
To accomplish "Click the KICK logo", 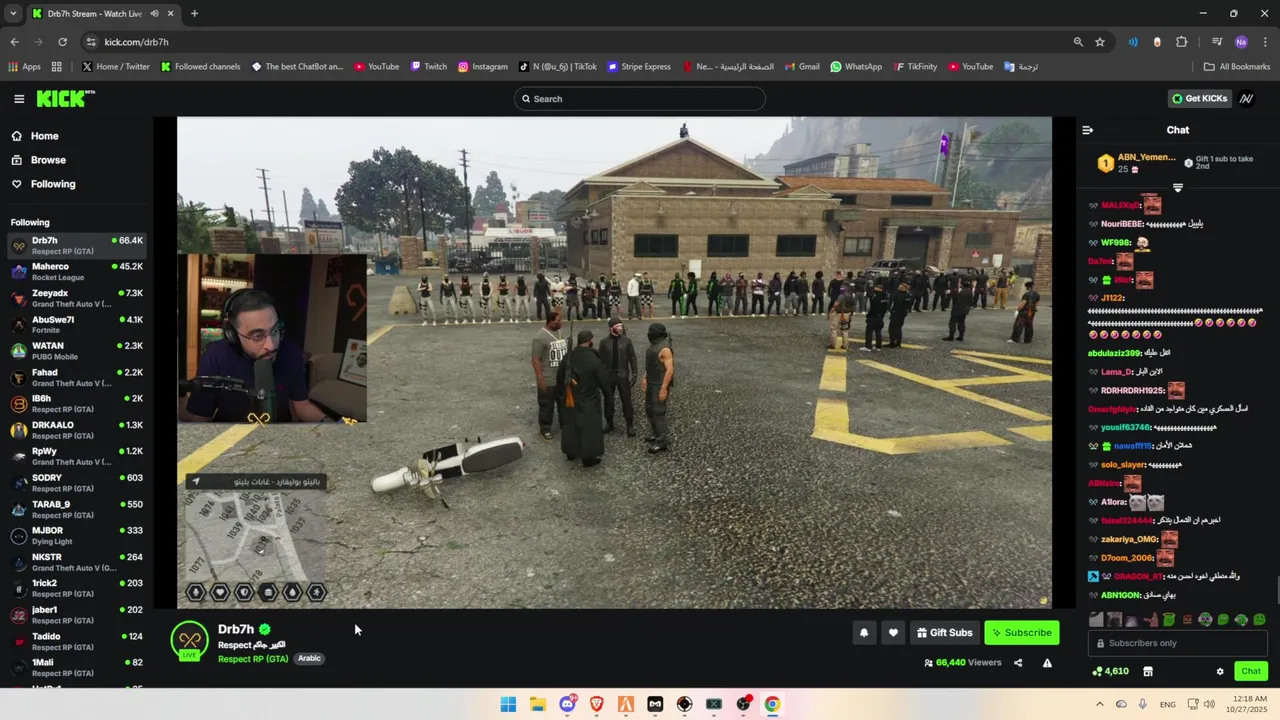I will pyautogui.click(x=65, y=98).
